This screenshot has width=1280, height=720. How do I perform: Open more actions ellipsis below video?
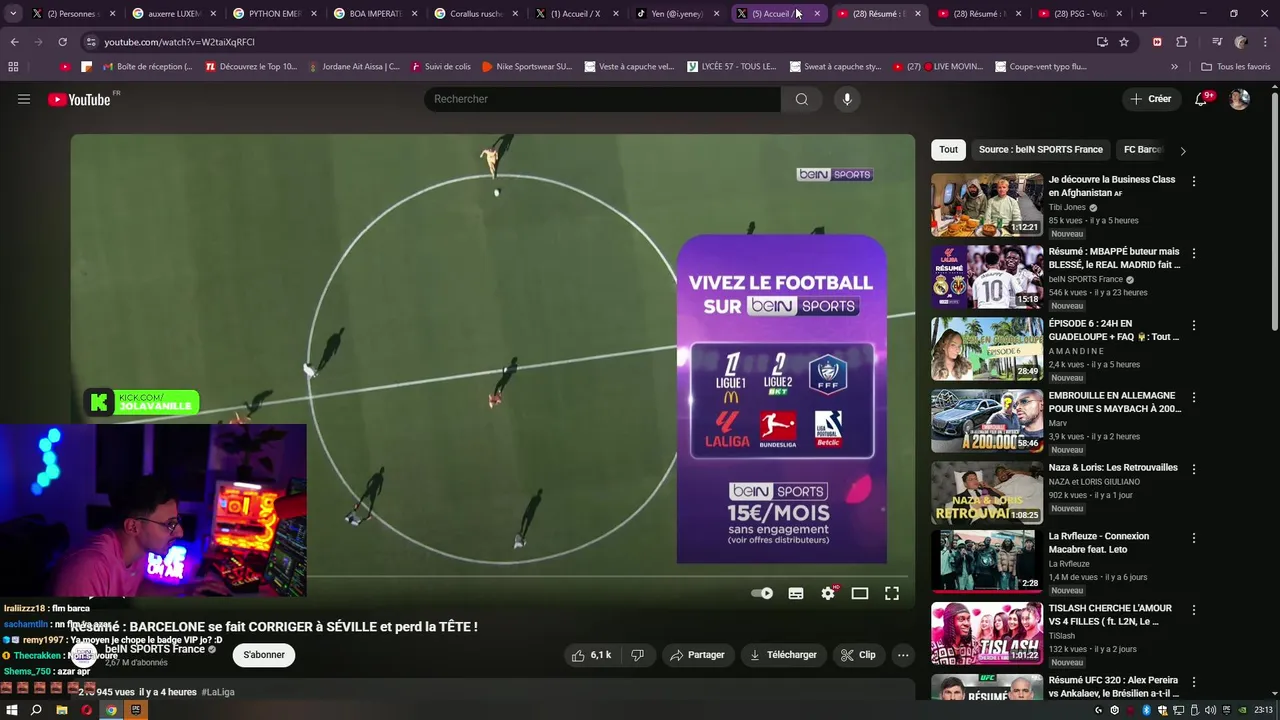pos(903,655)
